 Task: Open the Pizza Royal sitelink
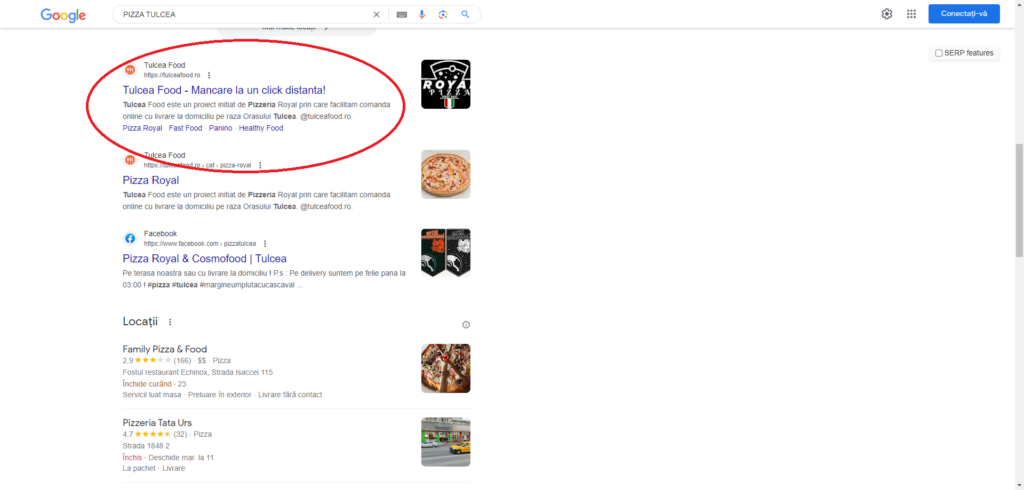tap(142, 128)
